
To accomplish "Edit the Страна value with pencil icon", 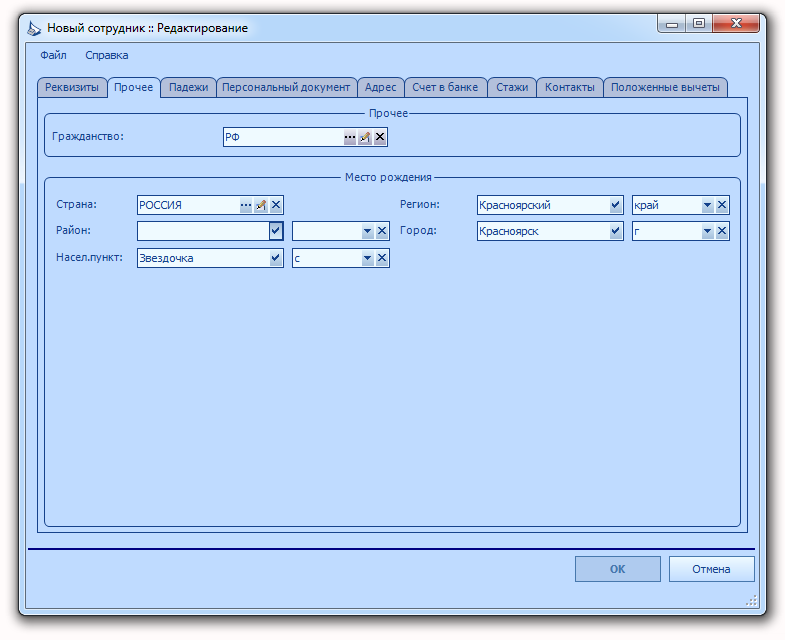I will click(x=260, y=205).
